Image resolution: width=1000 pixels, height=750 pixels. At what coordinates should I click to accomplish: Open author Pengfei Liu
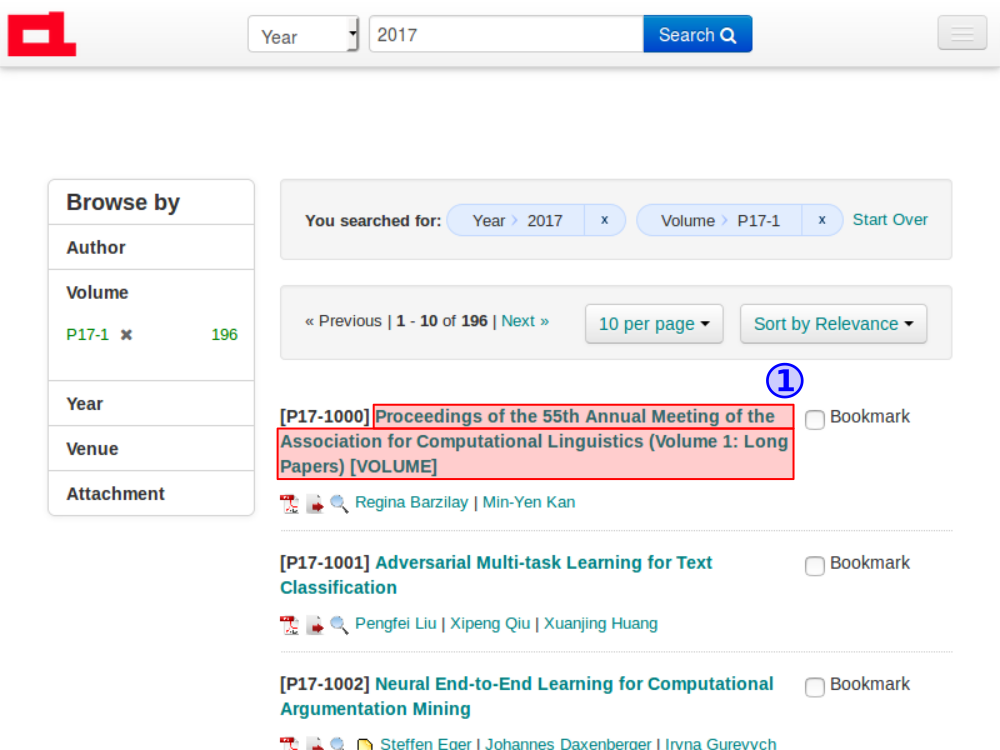(395, 624)
